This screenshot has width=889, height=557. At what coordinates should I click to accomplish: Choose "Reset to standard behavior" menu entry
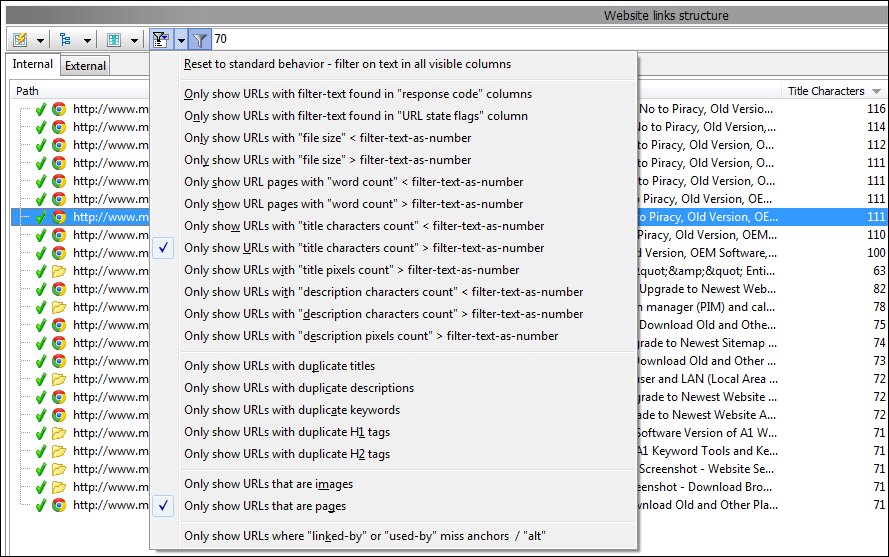tap(347, 64)
